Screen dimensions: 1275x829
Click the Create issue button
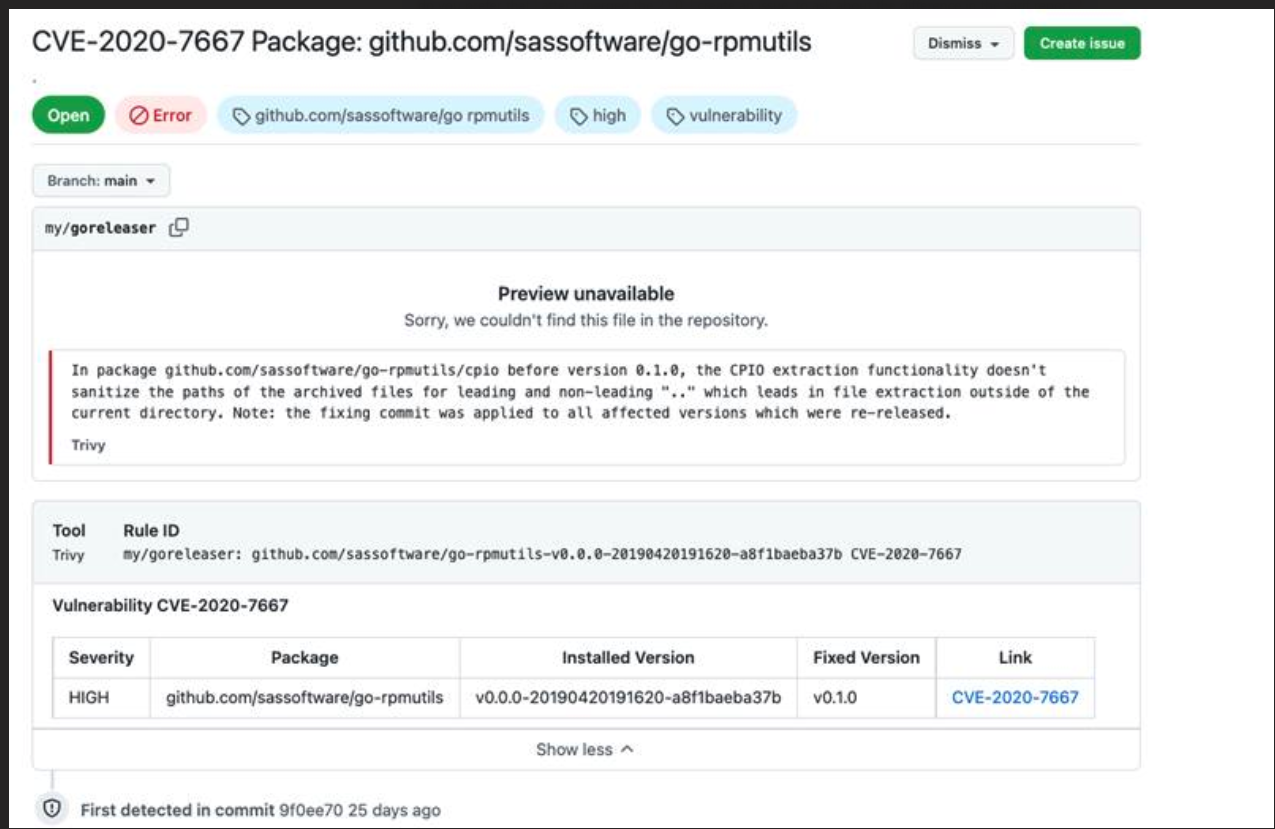tap(1083, 43)
